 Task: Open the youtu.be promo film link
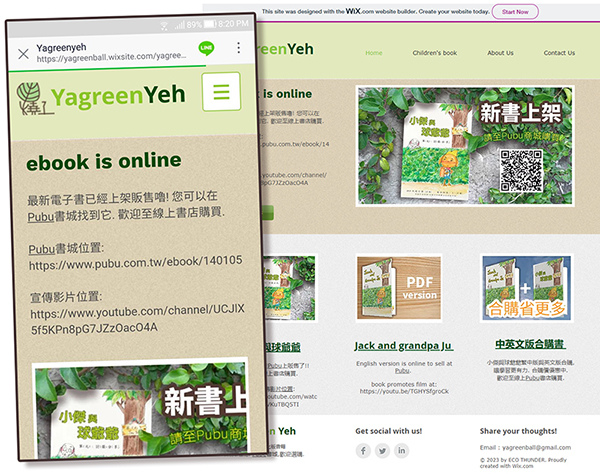pos(404,391)
